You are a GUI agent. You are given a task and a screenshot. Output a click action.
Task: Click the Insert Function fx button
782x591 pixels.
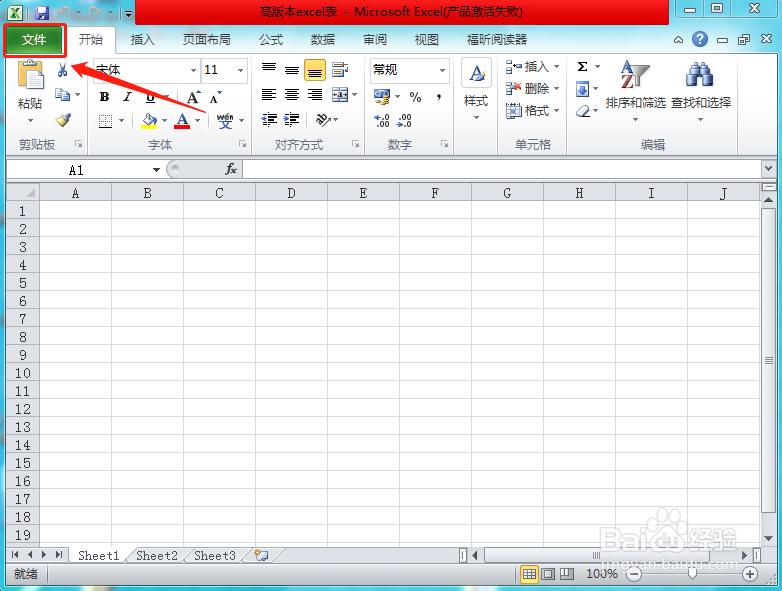point(231,170)
